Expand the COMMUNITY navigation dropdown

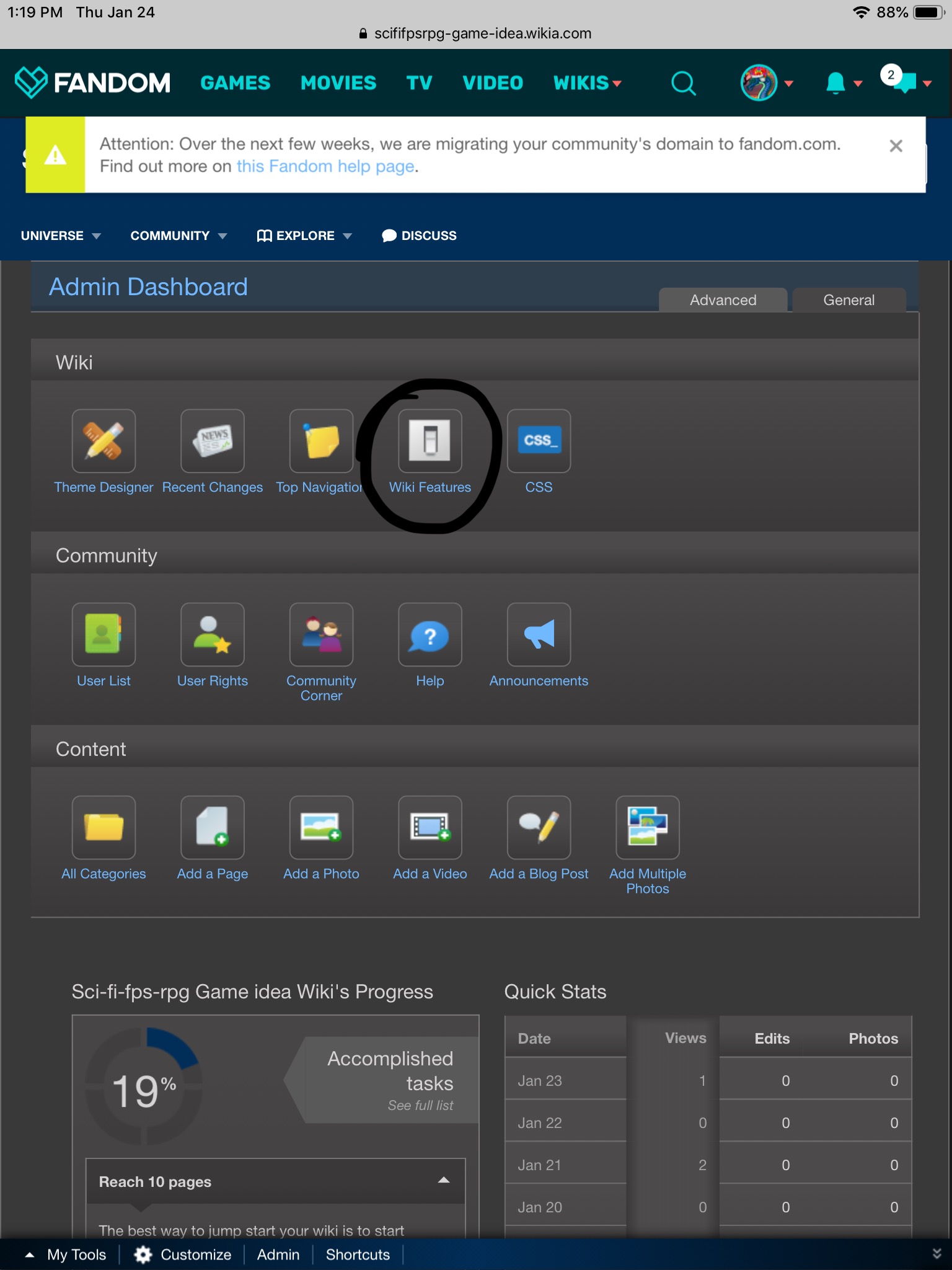point(178,236)
